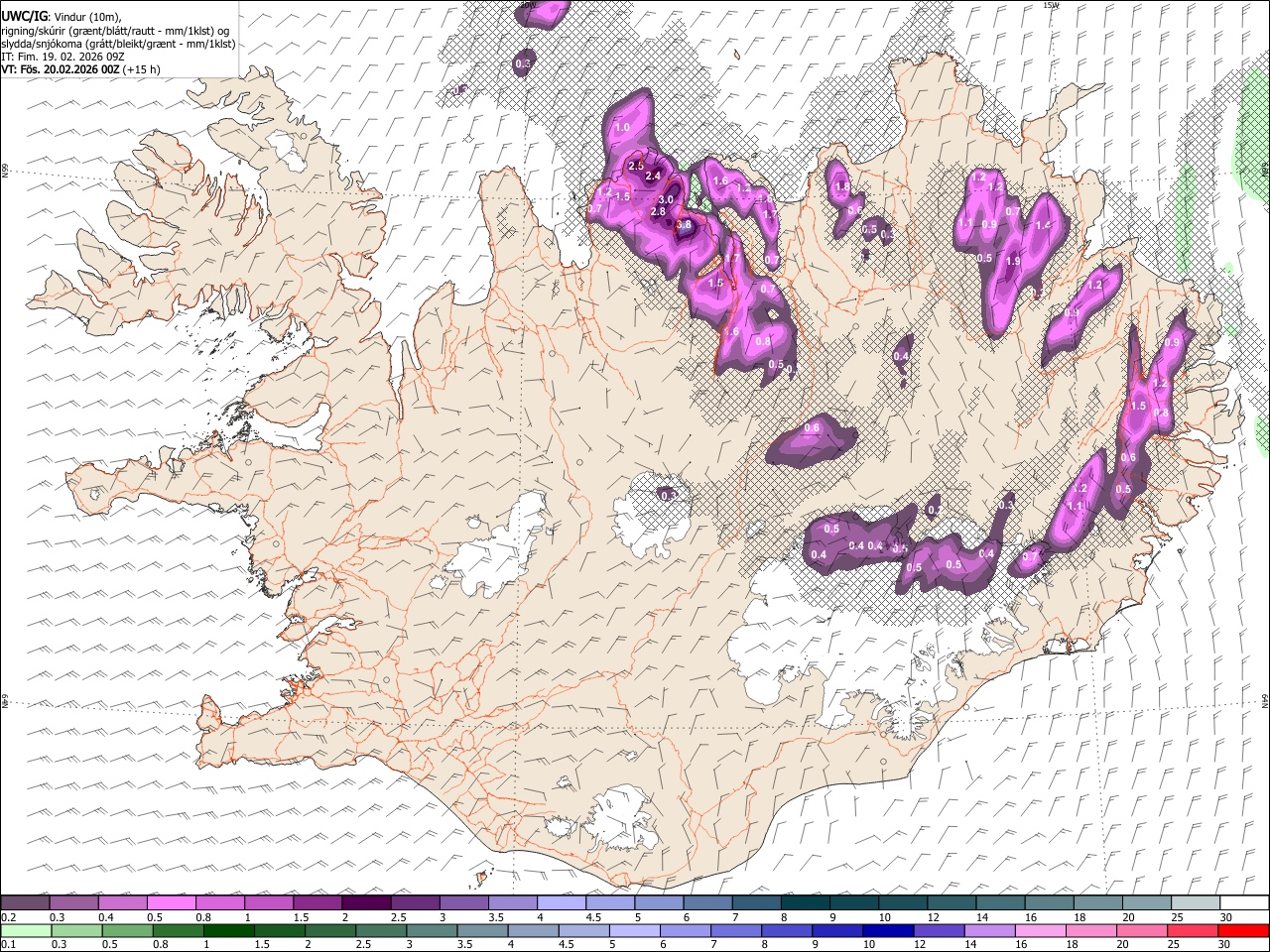Click the violet swatch labeled 12 in the bottom scale
Viewport: 1270px width, 952px height.
pos(939,930)
